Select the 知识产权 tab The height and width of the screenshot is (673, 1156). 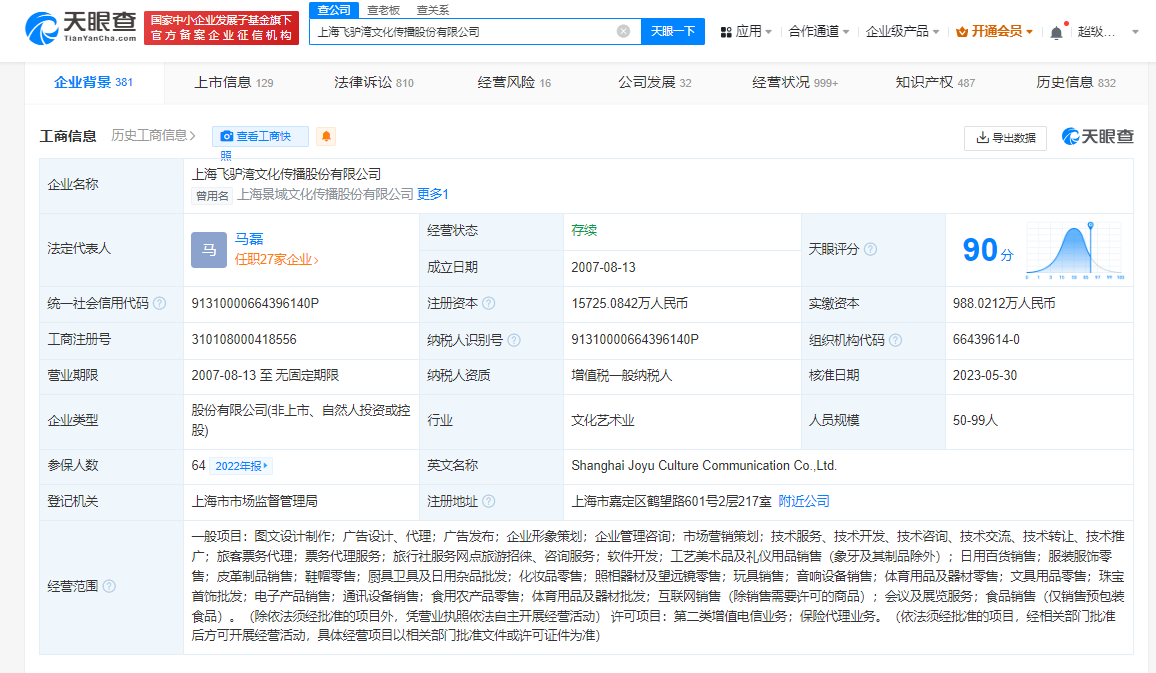[935, 83]
